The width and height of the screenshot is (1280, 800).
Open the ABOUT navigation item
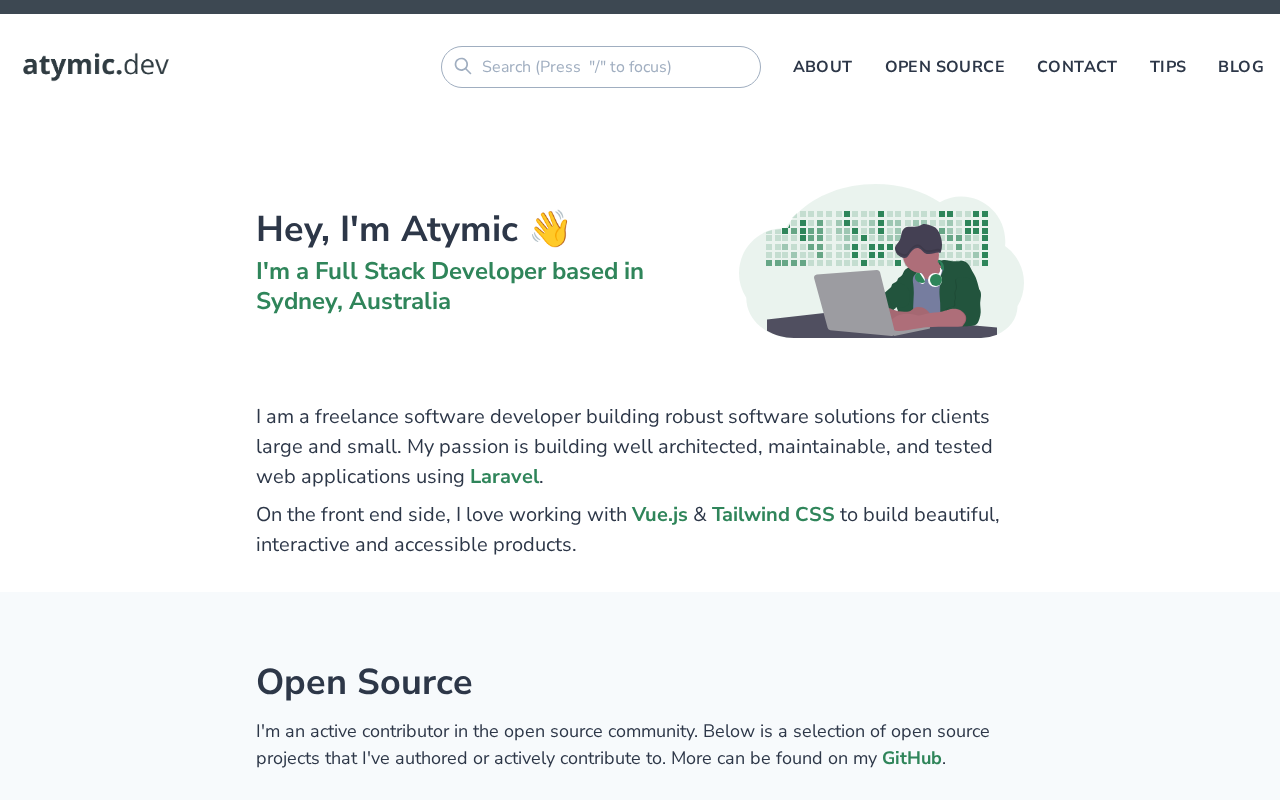[x=822, y=67]
